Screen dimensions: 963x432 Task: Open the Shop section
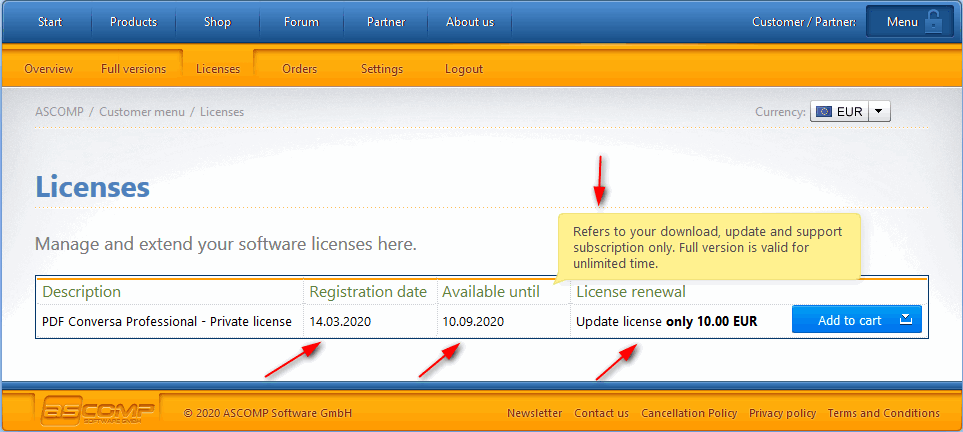point(217,22)
